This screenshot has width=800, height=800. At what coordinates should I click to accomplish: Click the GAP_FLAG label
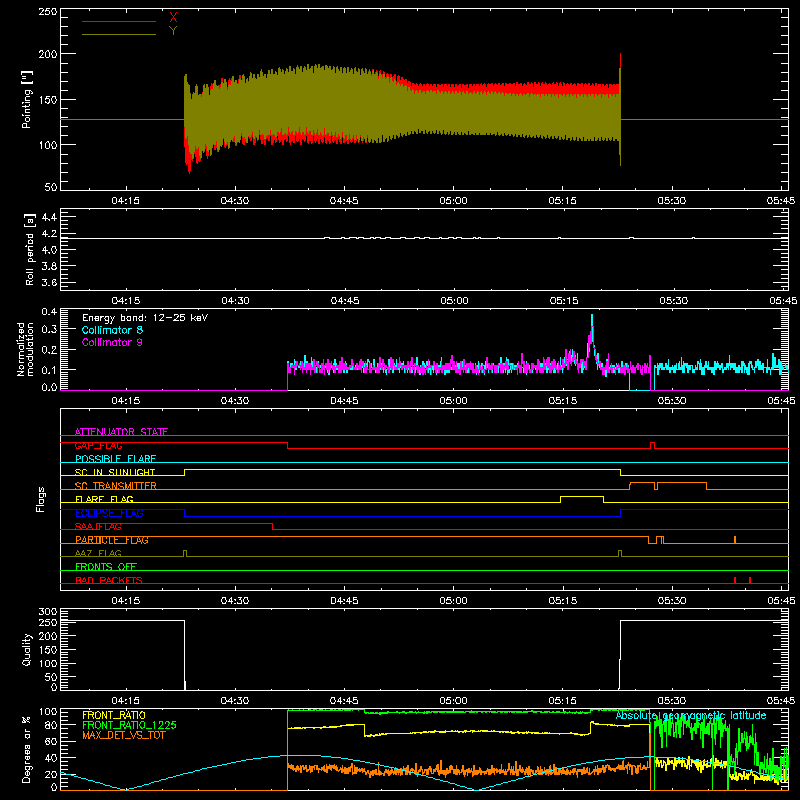[98, 445]
